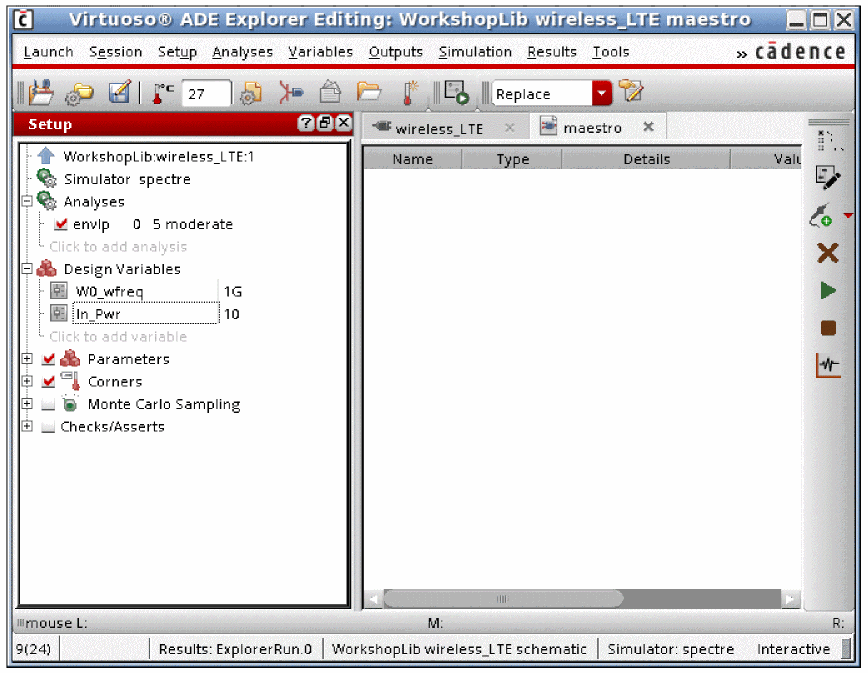Click the W0_wfreq value 1G
The height and width of the screenshot is (673, 868).
click(x=232, y=292)
